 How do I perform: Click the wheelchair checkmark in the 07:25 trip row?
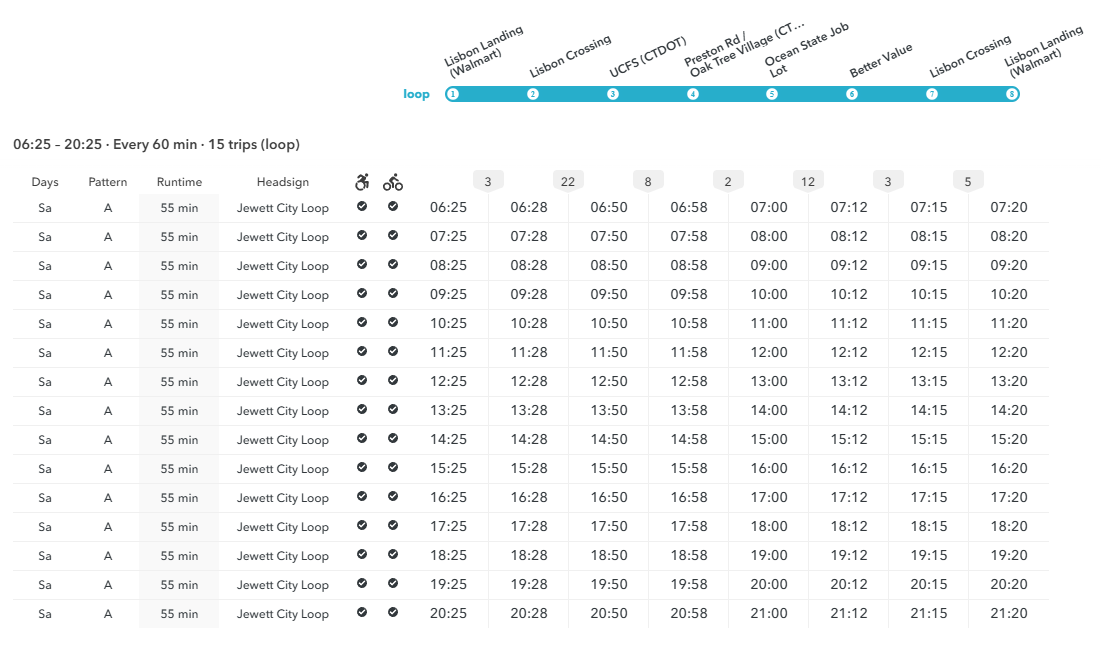tap(362, 235)
